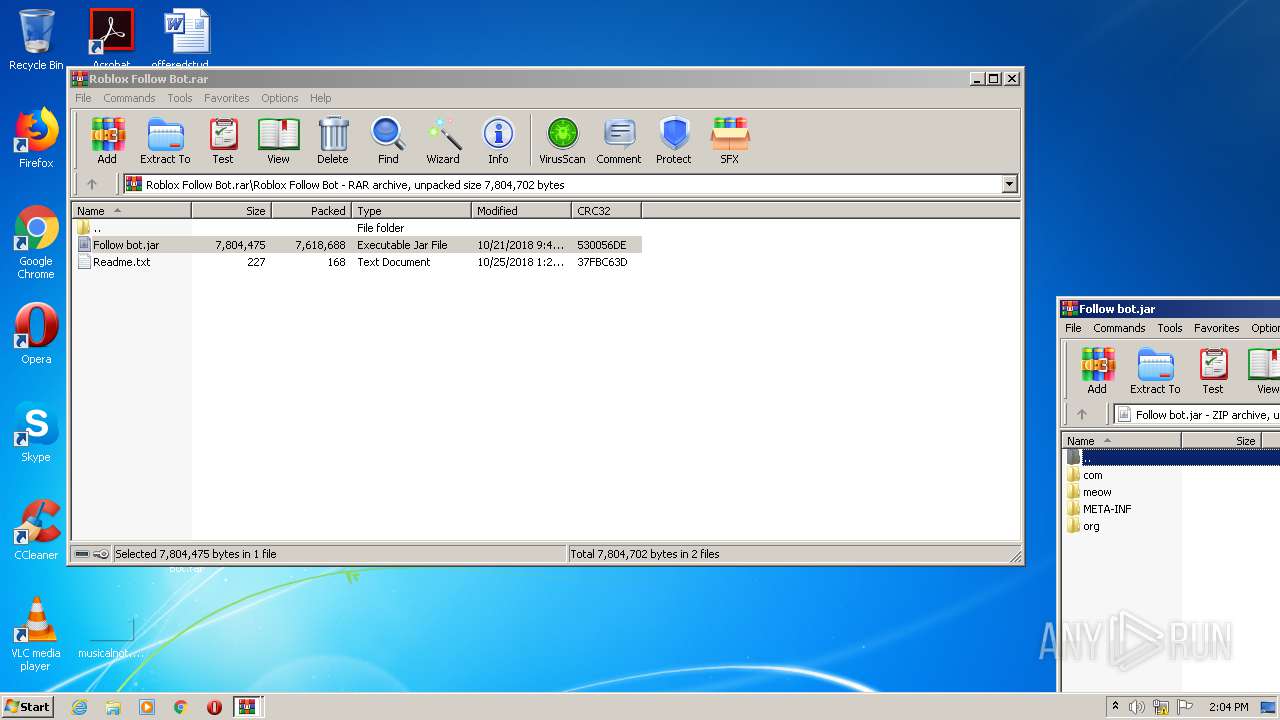Select the Follow bot.jar file row
This screenshot has height=720, width=1280.
pos(357,245)
